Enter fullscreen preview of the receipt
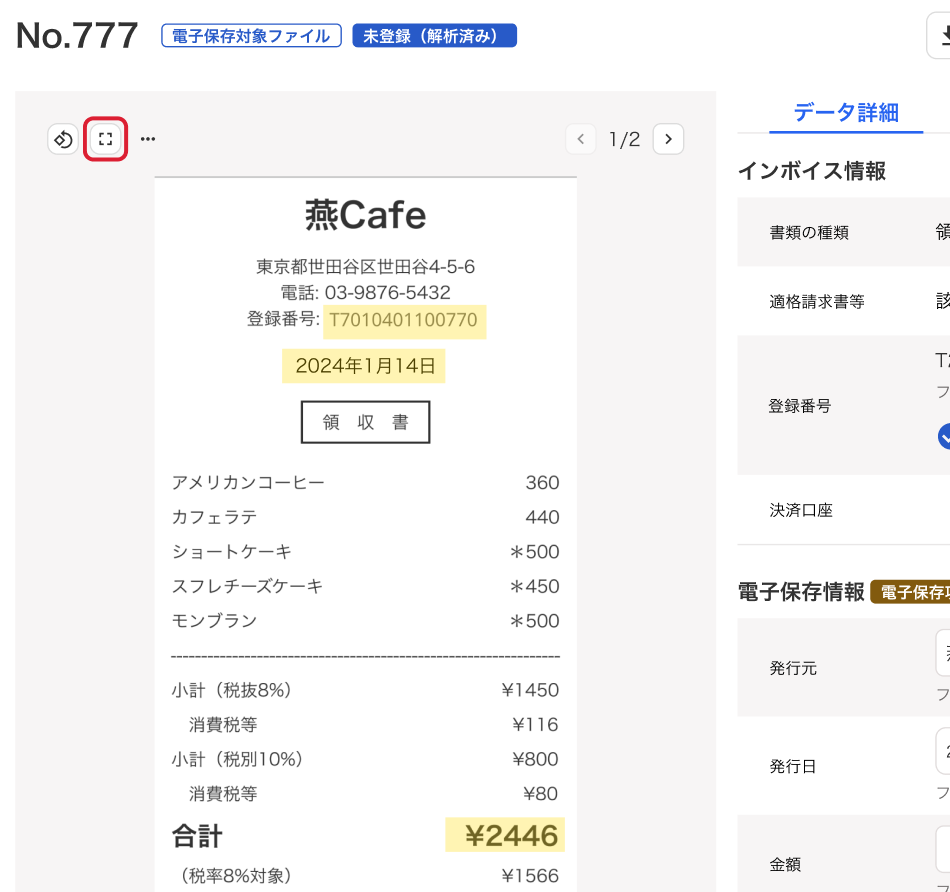Viewport: 950px width, 892px height. pyautogui.click(x=104, y=139)
